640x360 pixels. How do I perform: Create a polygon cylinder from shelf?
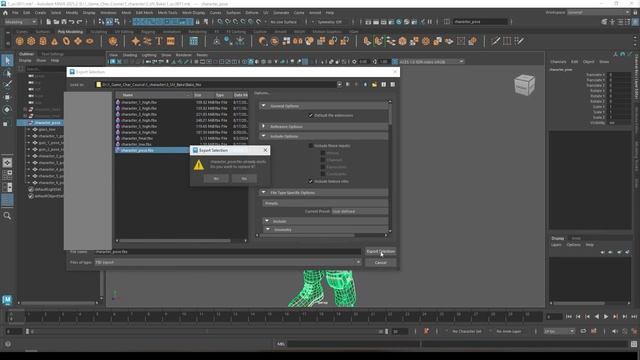tap(43, 41)
